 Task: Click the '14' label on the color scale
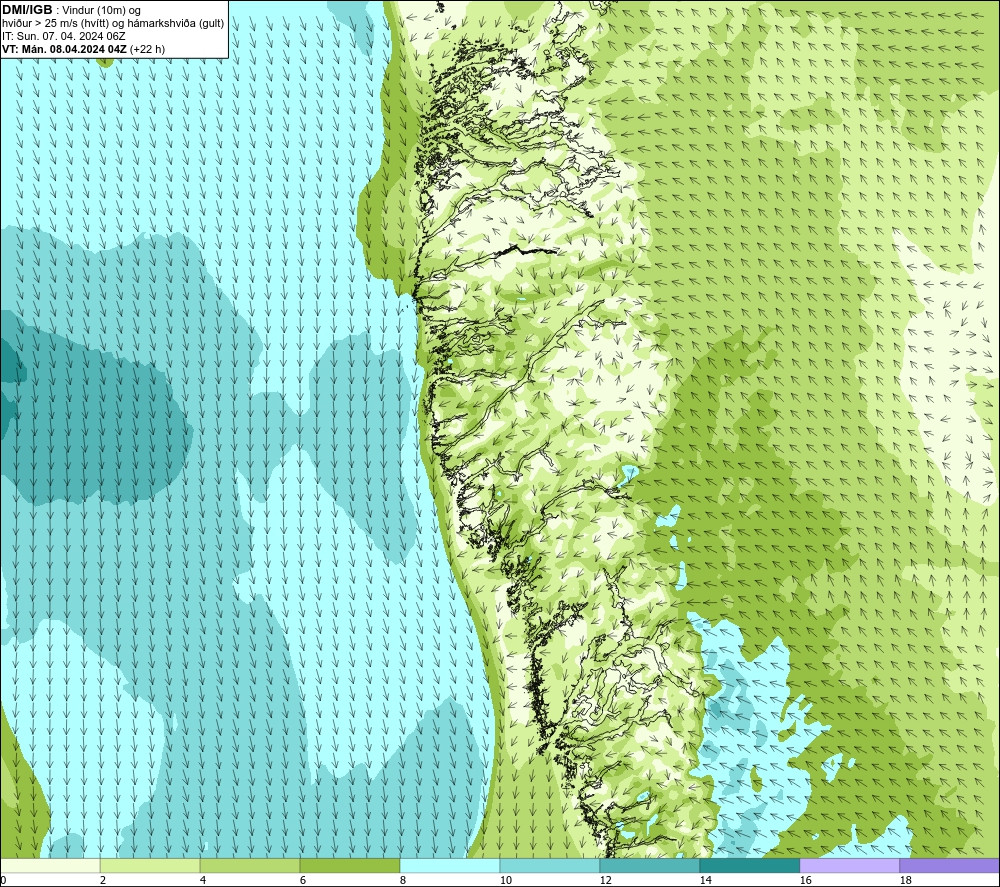point(705,880)
